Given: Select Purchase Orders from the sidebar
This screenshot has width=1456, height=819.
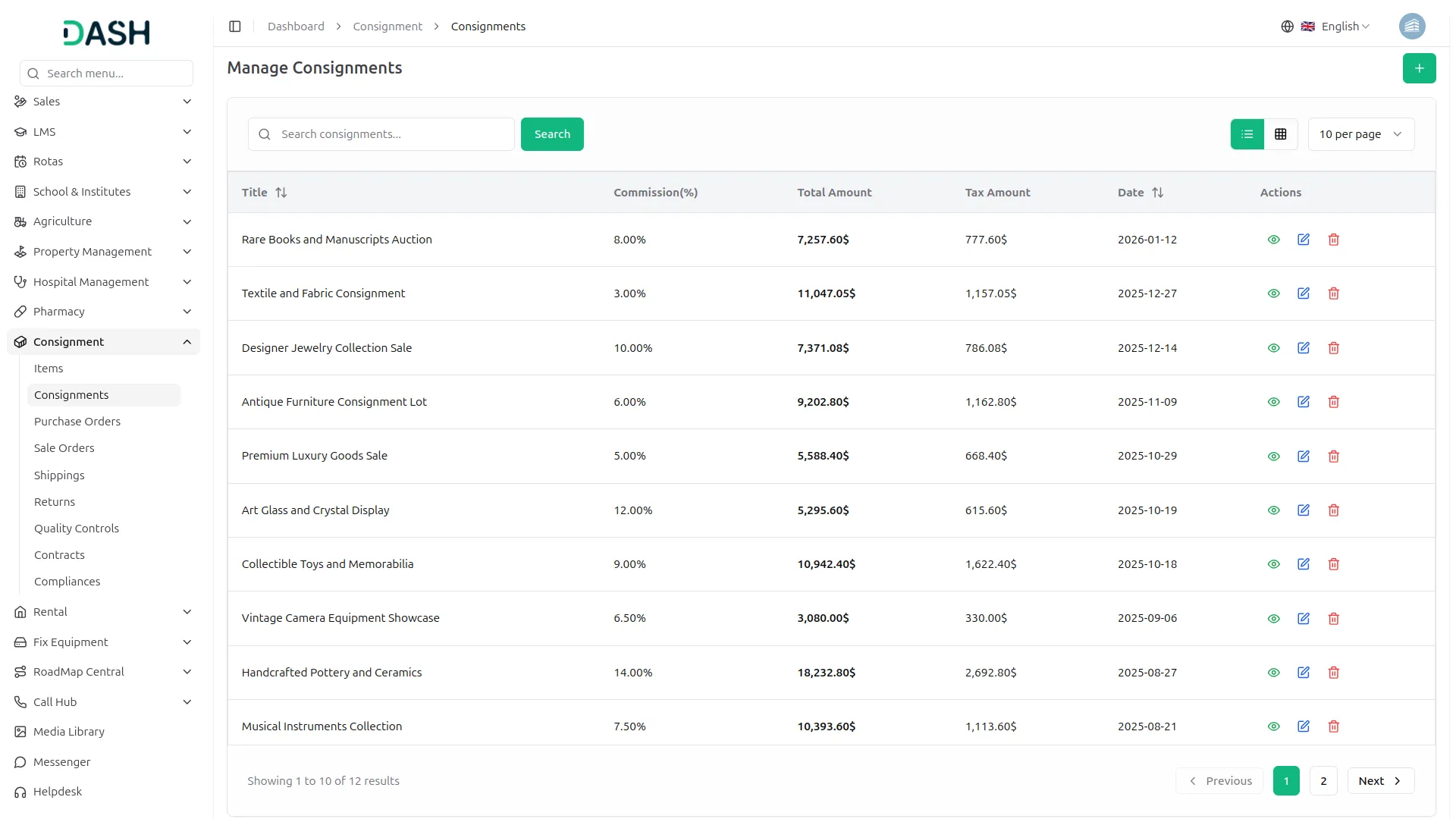Looking at the screenshot, I should [77, 421].
